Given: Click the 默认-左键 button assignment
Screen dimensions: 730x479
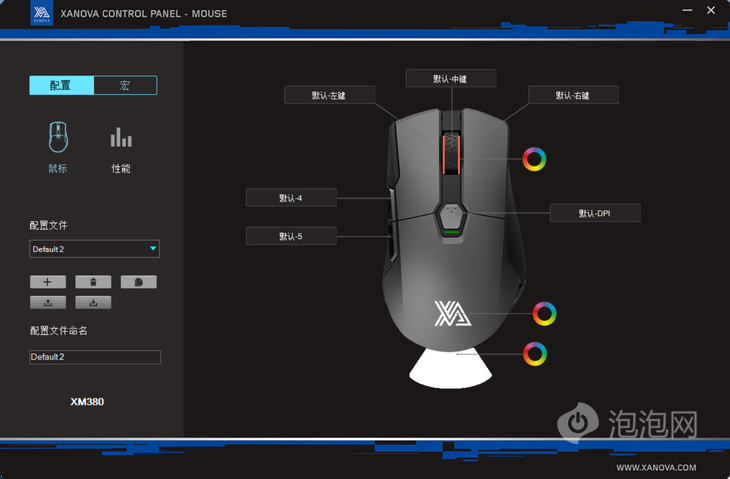Looking at the screenshot, I should click(330, 95).
